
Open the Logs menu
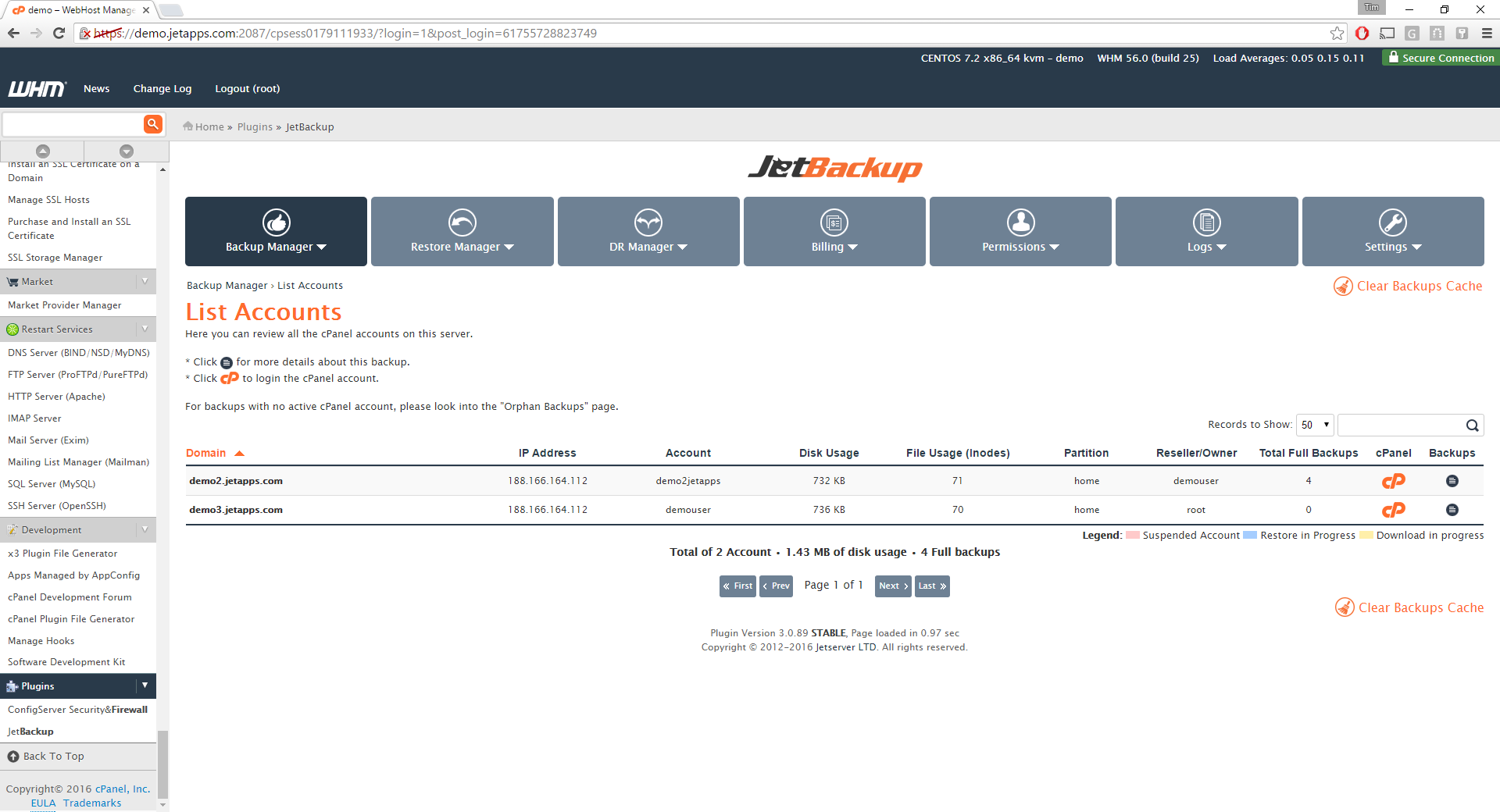pyautogui.click(x=1206, y=231)
